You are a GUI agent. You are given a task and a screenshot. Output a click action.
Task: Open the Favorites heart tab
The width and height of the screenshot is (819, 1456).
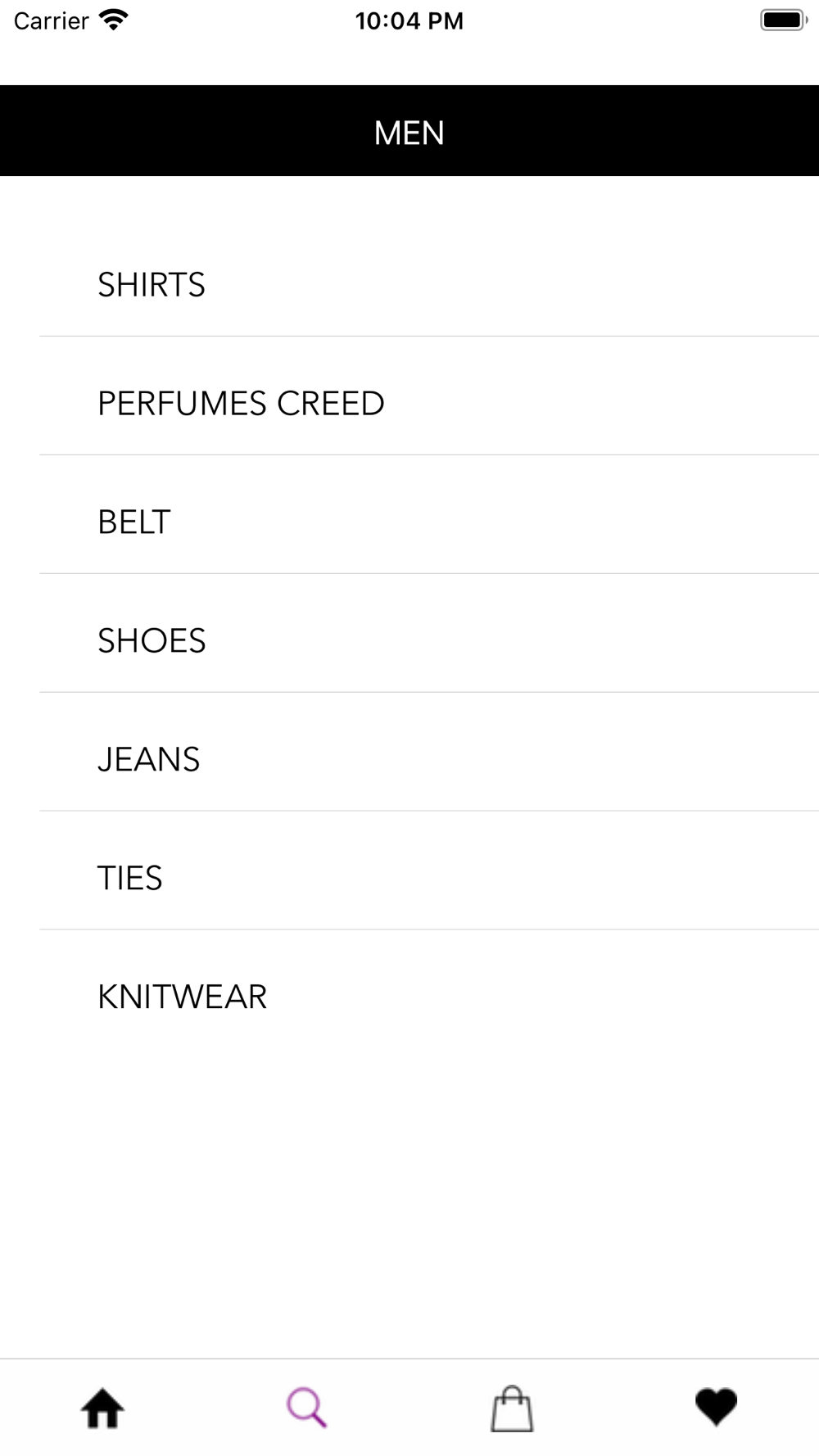(717, 1408)
